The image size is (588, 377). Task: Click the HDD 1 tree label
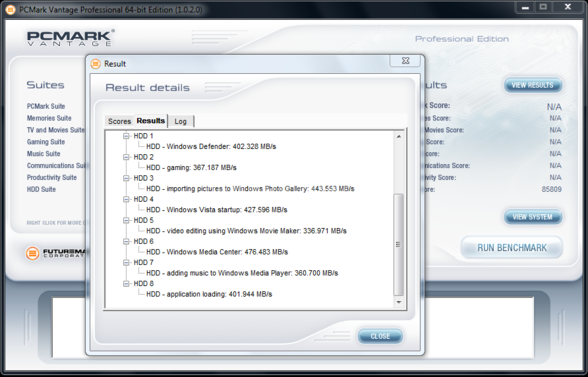pos(143,136)
